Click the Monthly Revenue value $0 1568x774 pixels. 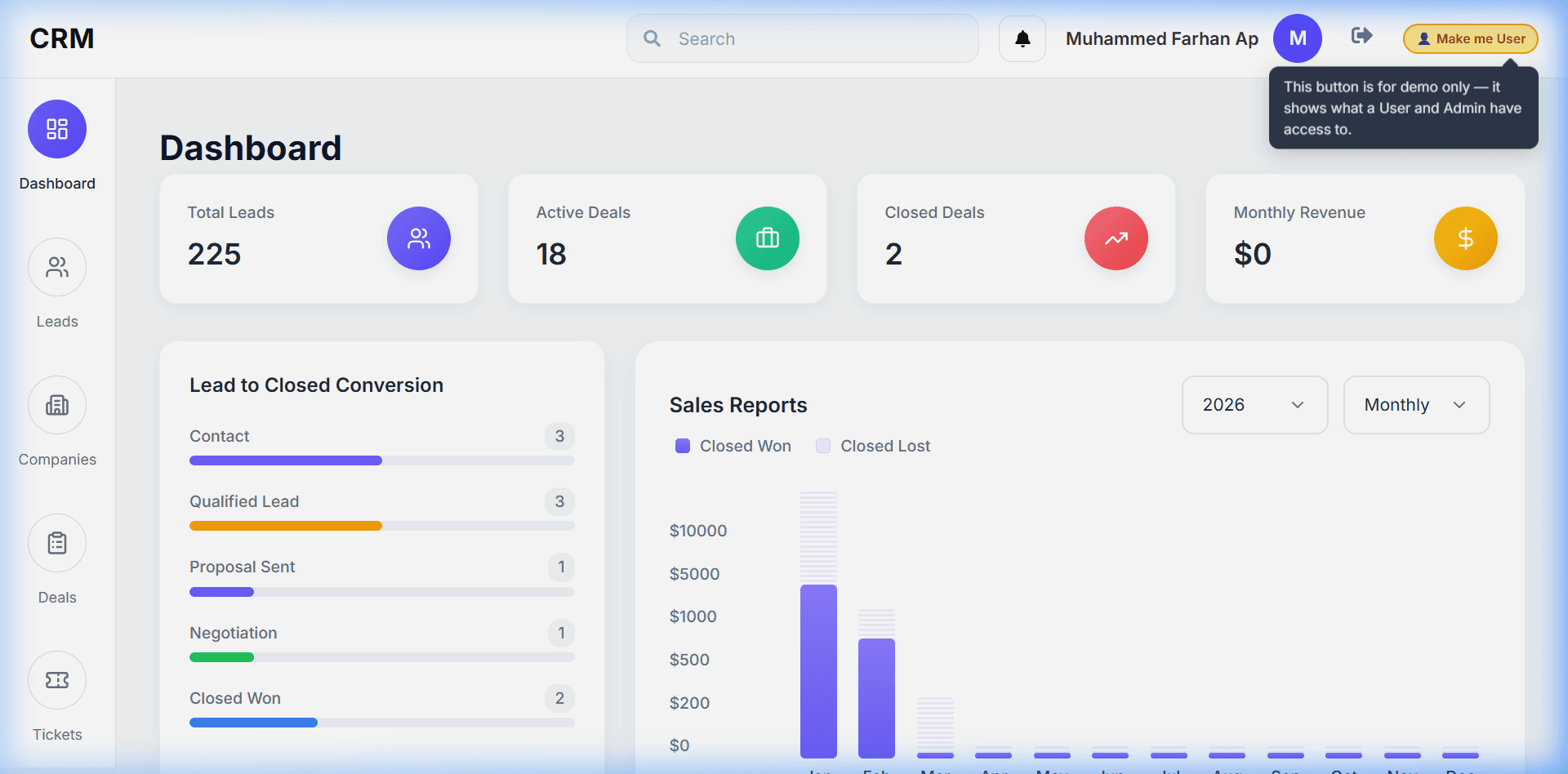tap(1253, 254)
